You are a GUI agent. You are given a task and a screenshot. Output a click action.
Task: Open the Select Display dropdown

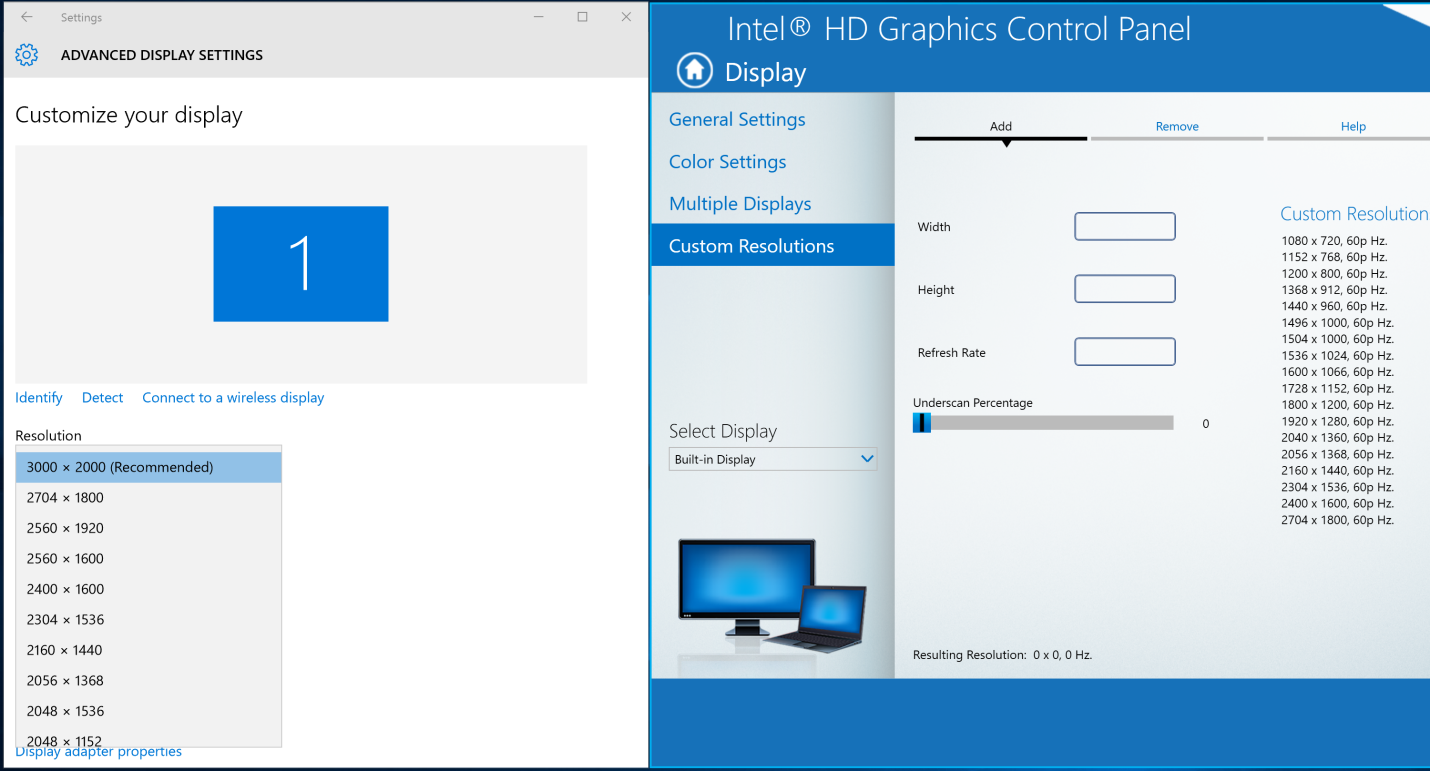pyautogui.click(x=772, y=459)
